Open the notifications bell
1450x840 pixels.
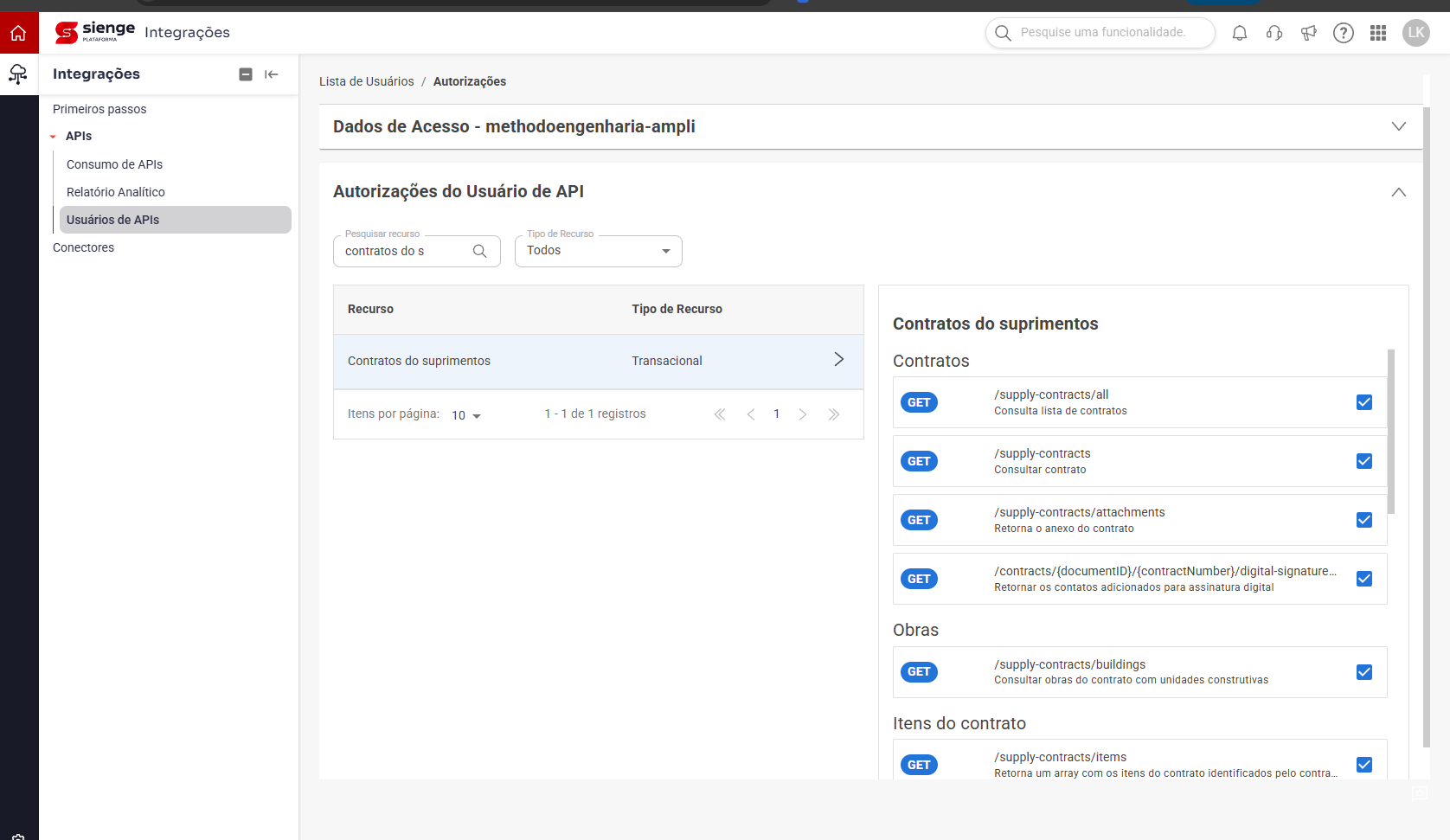click(x=1240, y=33)
